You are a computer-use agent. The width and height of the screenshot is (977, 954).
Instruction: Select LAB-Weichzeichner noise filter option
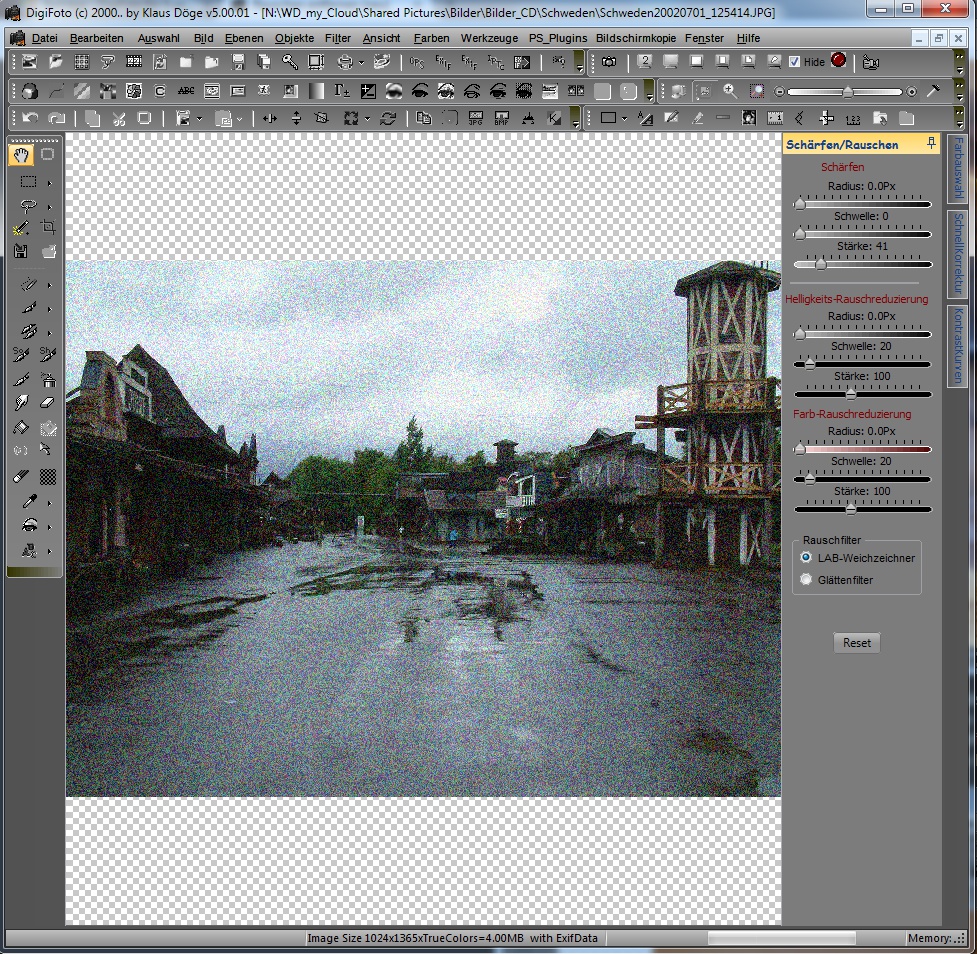click(x=806, y=558)
